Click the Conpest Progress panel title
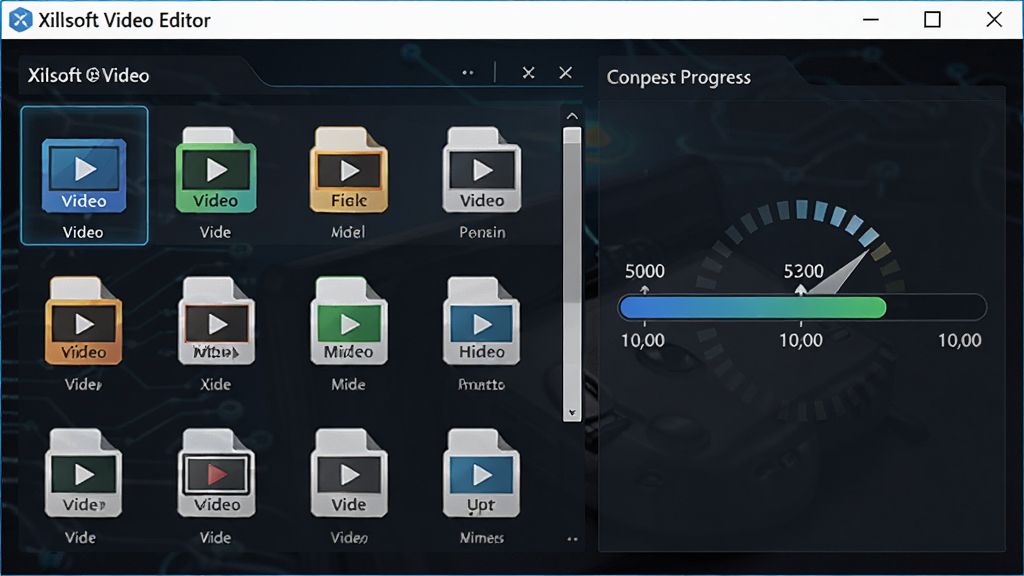This screenshot has width=1024, height=576. [x=679, y=77]
